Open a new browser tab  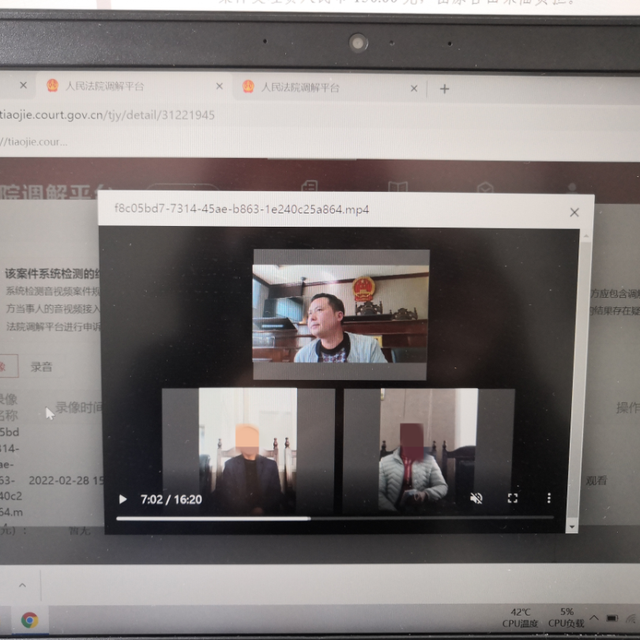pos(444,89)
